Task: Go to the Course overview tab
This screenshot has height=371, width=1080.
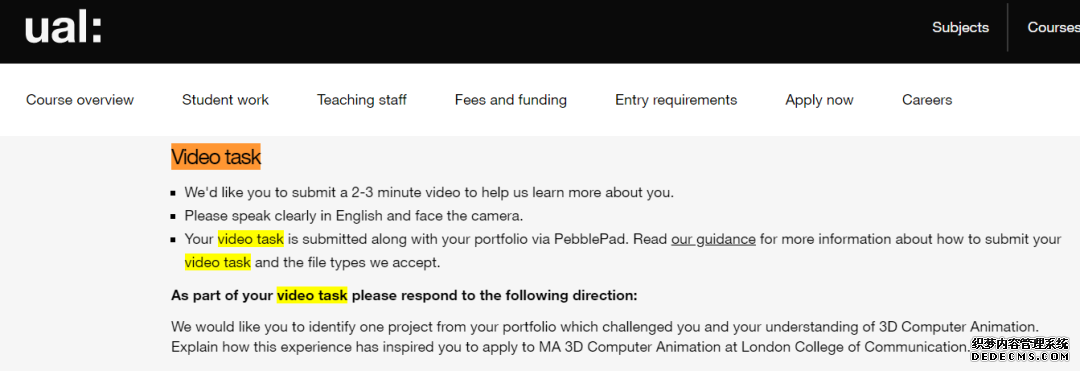Action: (80, 100)
